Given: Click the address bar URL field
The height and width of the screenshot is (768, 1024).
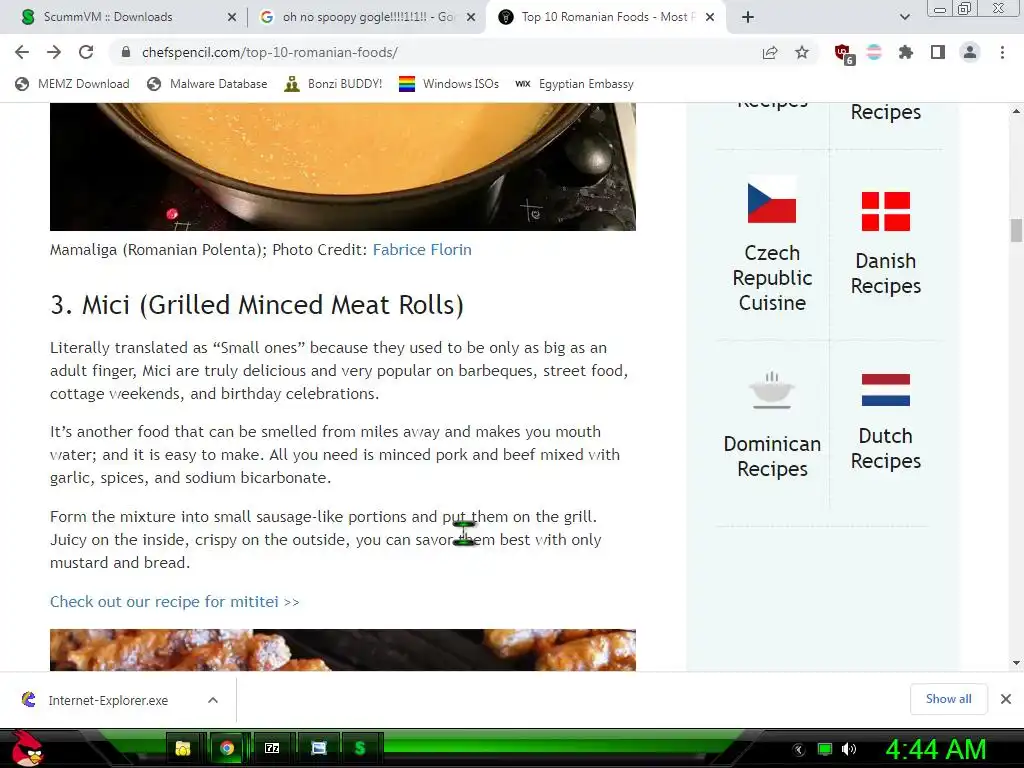Looking at the screenshot, I should point(431,52).
